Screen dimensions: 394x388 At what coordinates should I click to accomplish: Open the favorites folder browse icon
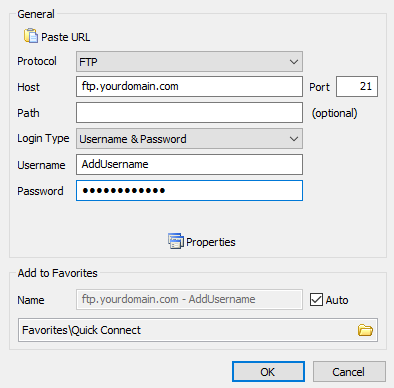[365, 330]
